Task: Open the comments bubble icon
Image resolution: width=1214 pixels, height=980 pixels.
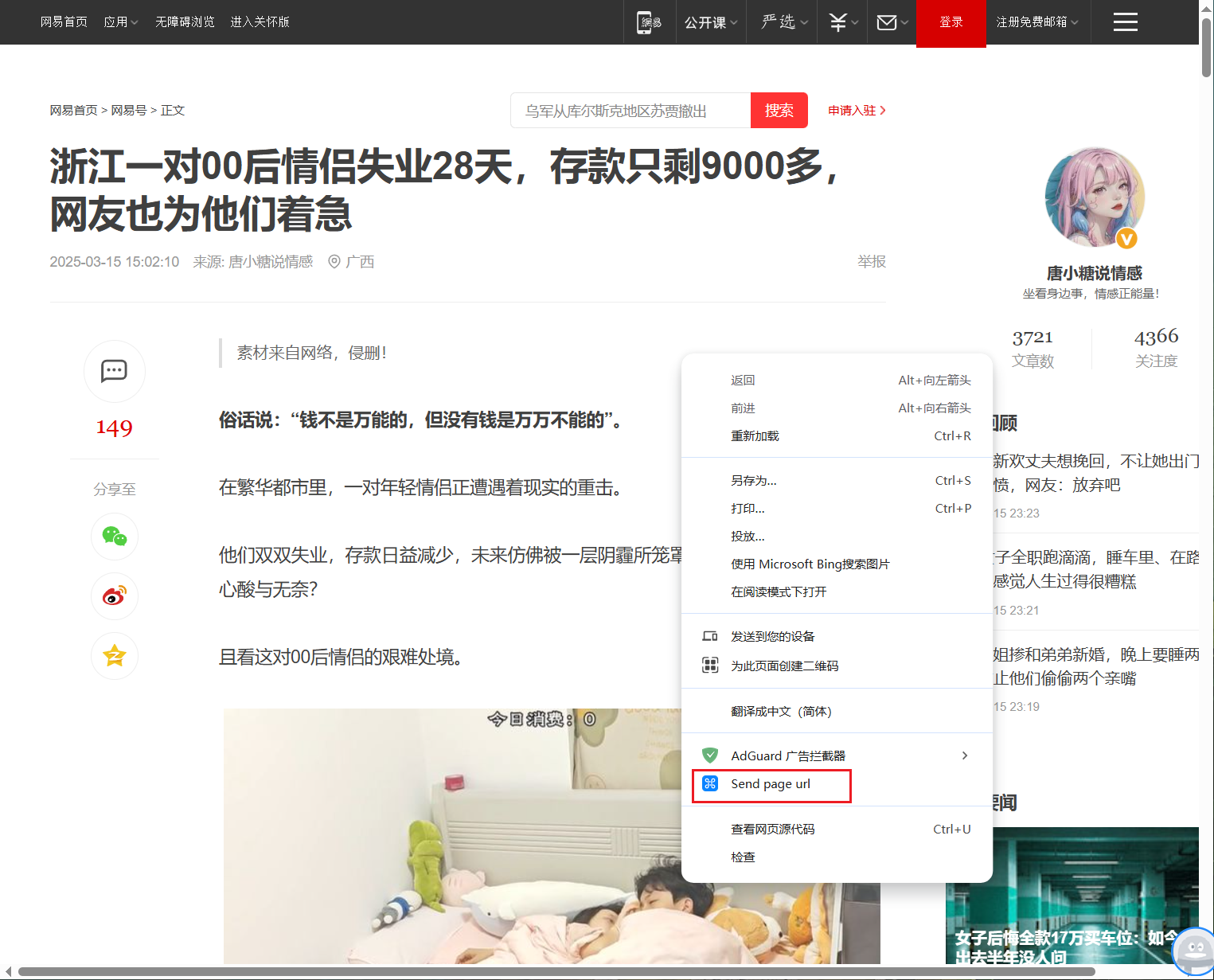Action: [114, 371]
